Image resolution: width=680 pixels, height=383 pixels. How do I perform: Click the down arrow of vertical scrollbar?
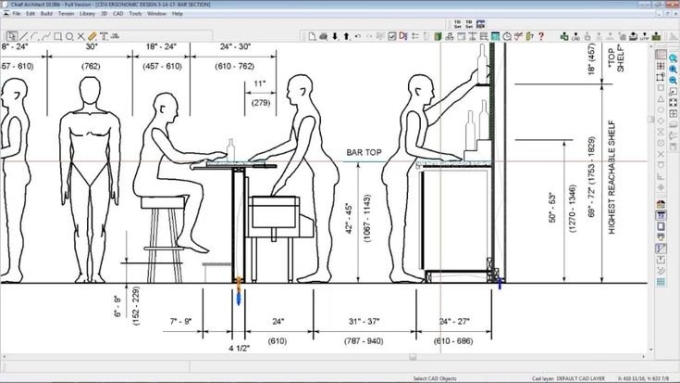(x=651, y=350)
